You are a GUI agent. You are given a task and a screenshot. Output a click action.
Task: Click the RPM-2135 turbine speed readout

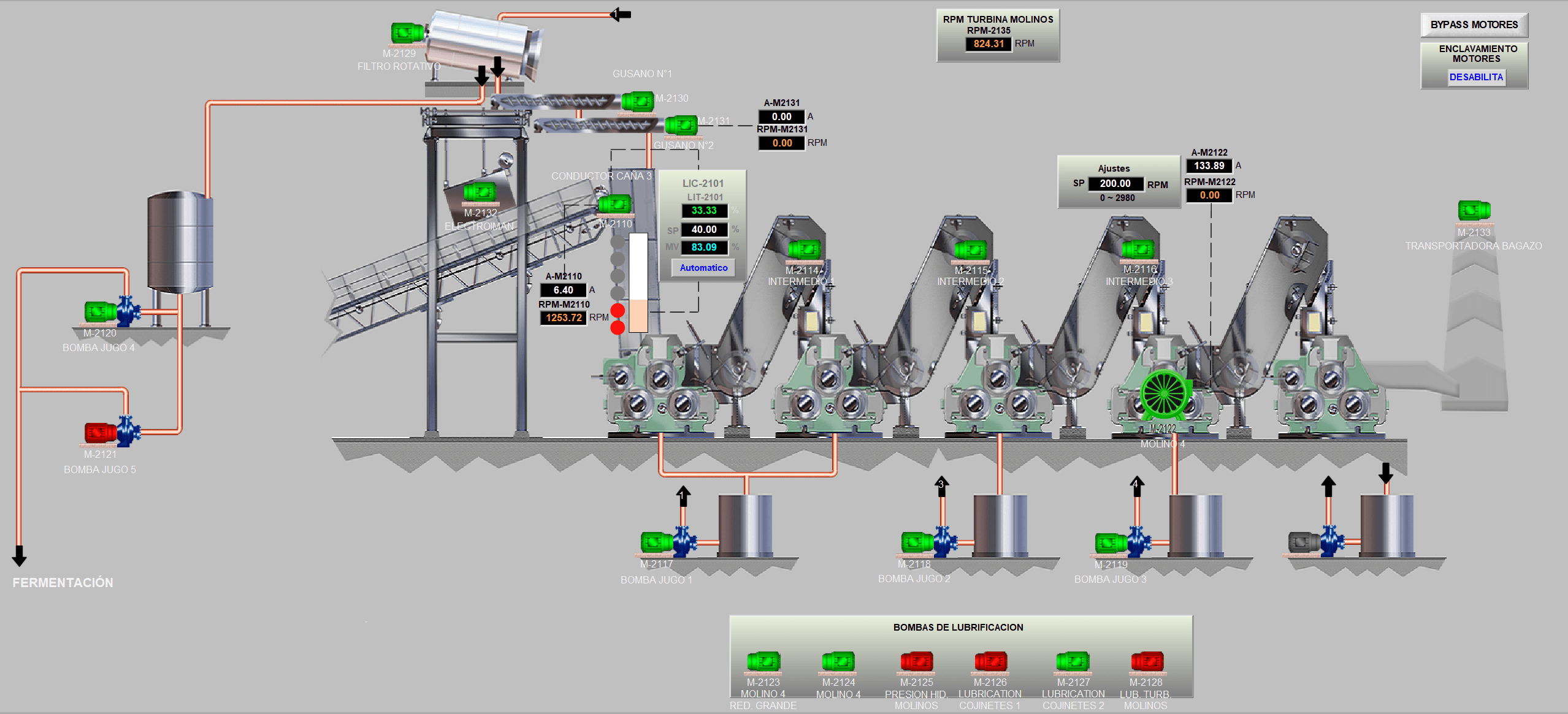tap(989, 44)
